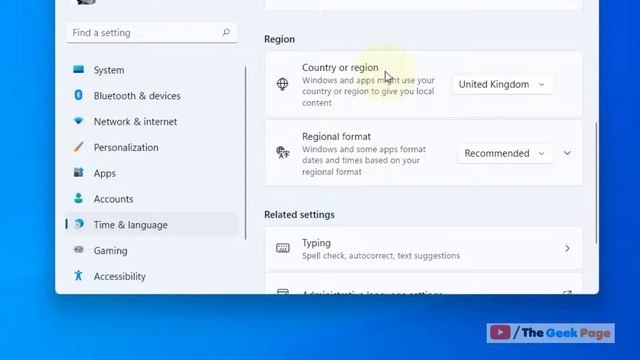Click the Find a setting search box

[x=152, y=32]
